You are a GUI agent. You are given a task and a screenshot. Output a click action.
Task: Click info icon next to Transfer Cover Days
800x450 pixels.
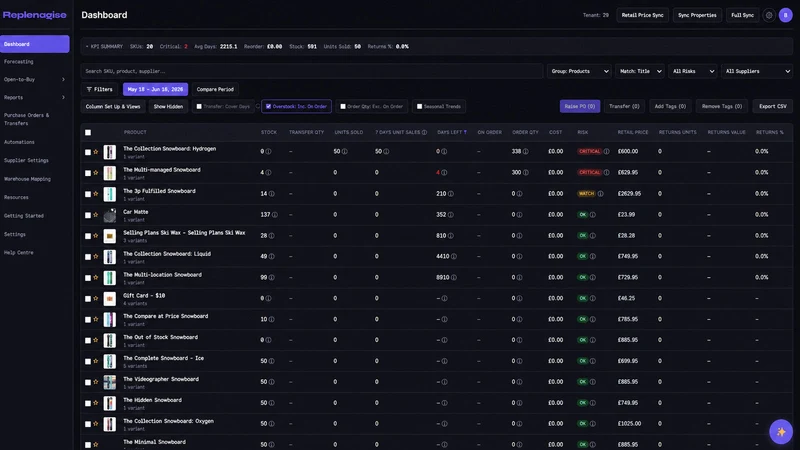tap(258, 107)
